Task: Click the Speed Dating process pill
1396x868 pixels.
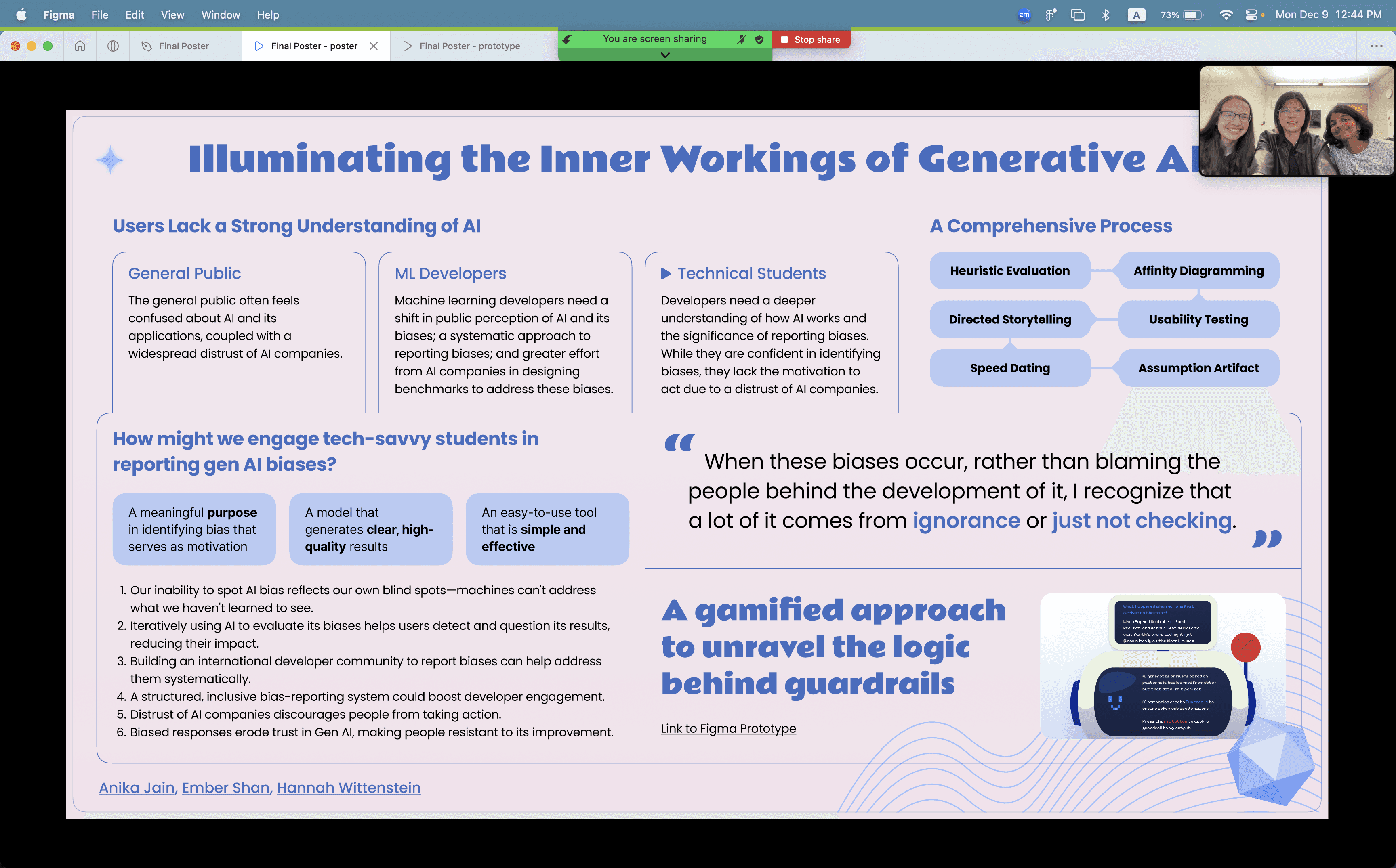Action: click(1009, 368)
